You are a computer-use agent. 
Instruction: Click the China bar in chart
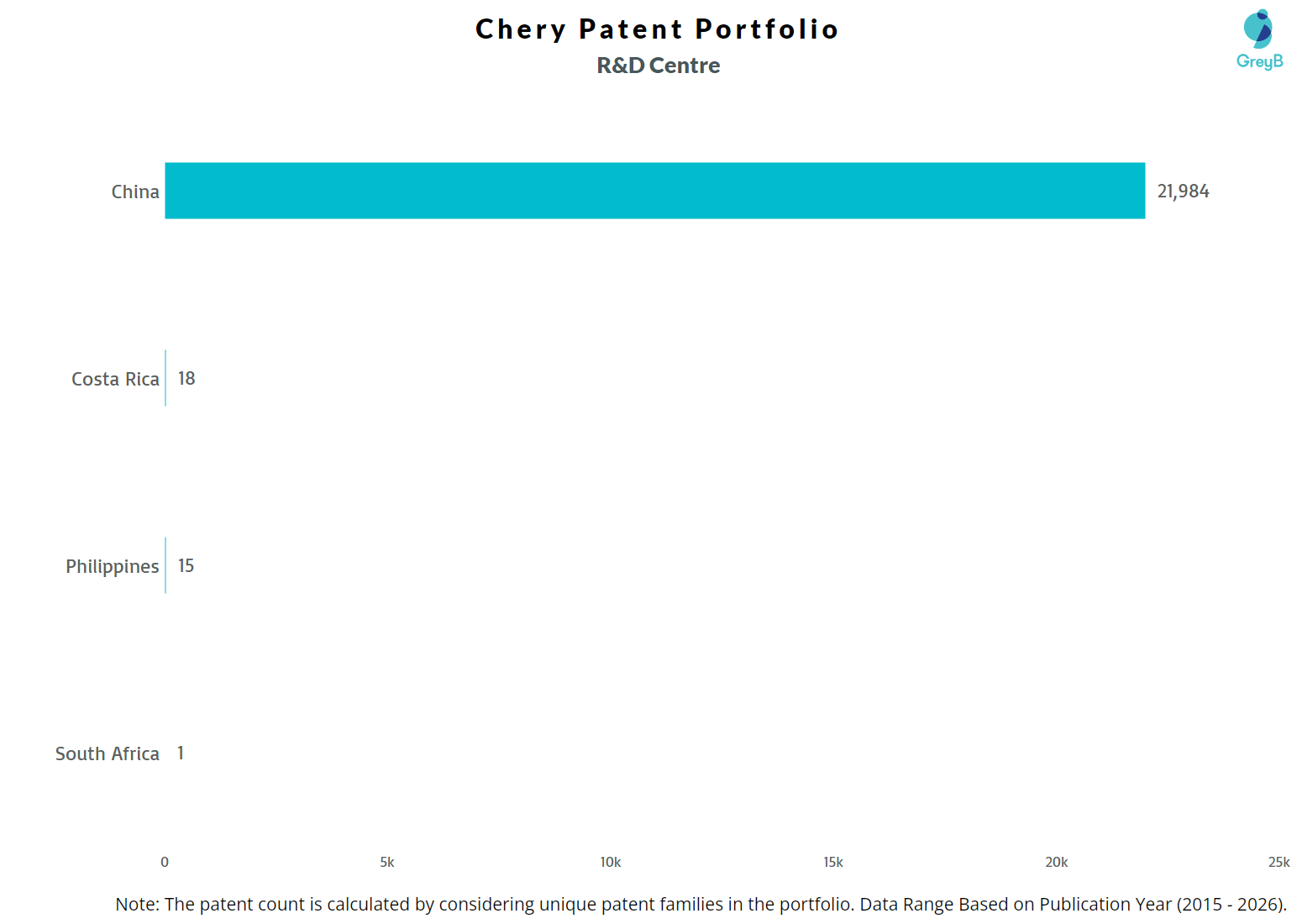pyautogui.click(x=654, y=191)
